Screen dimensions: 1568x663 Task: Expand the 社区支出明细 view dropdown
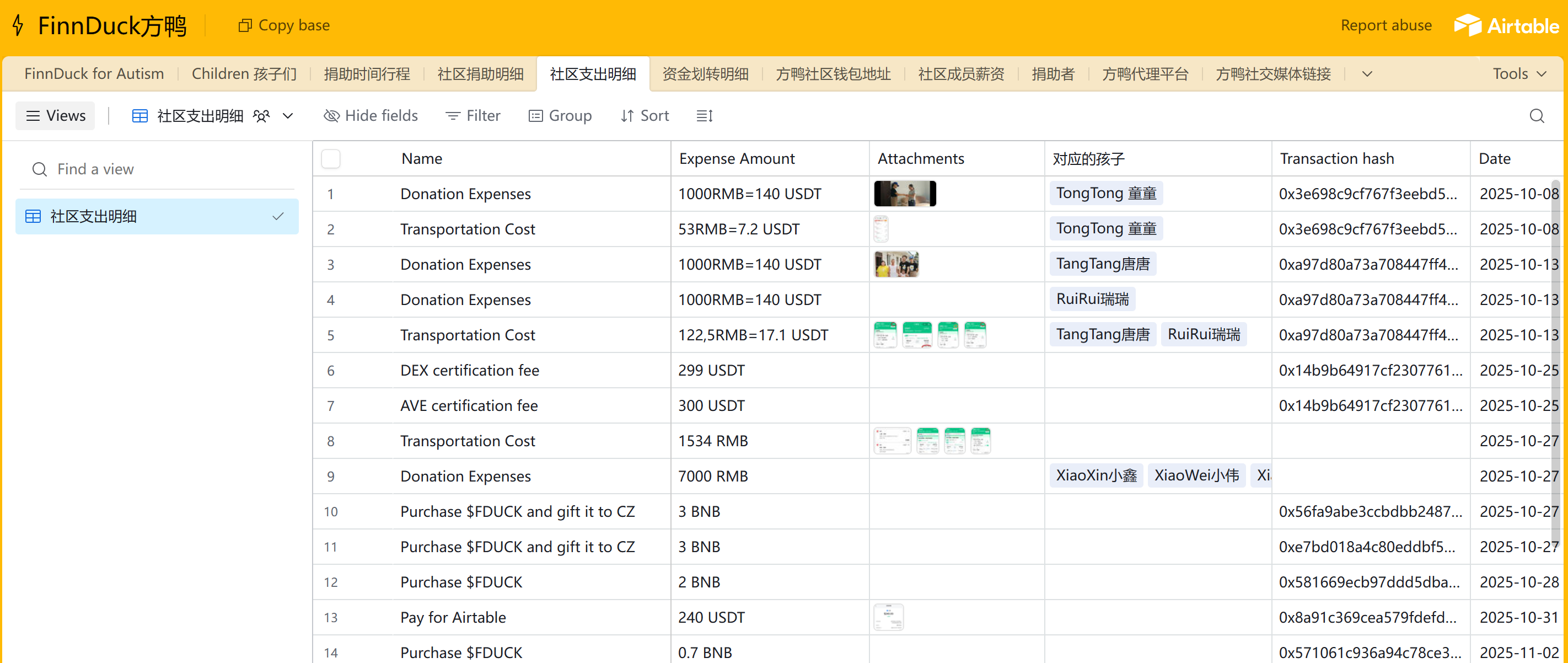point(288,116)
